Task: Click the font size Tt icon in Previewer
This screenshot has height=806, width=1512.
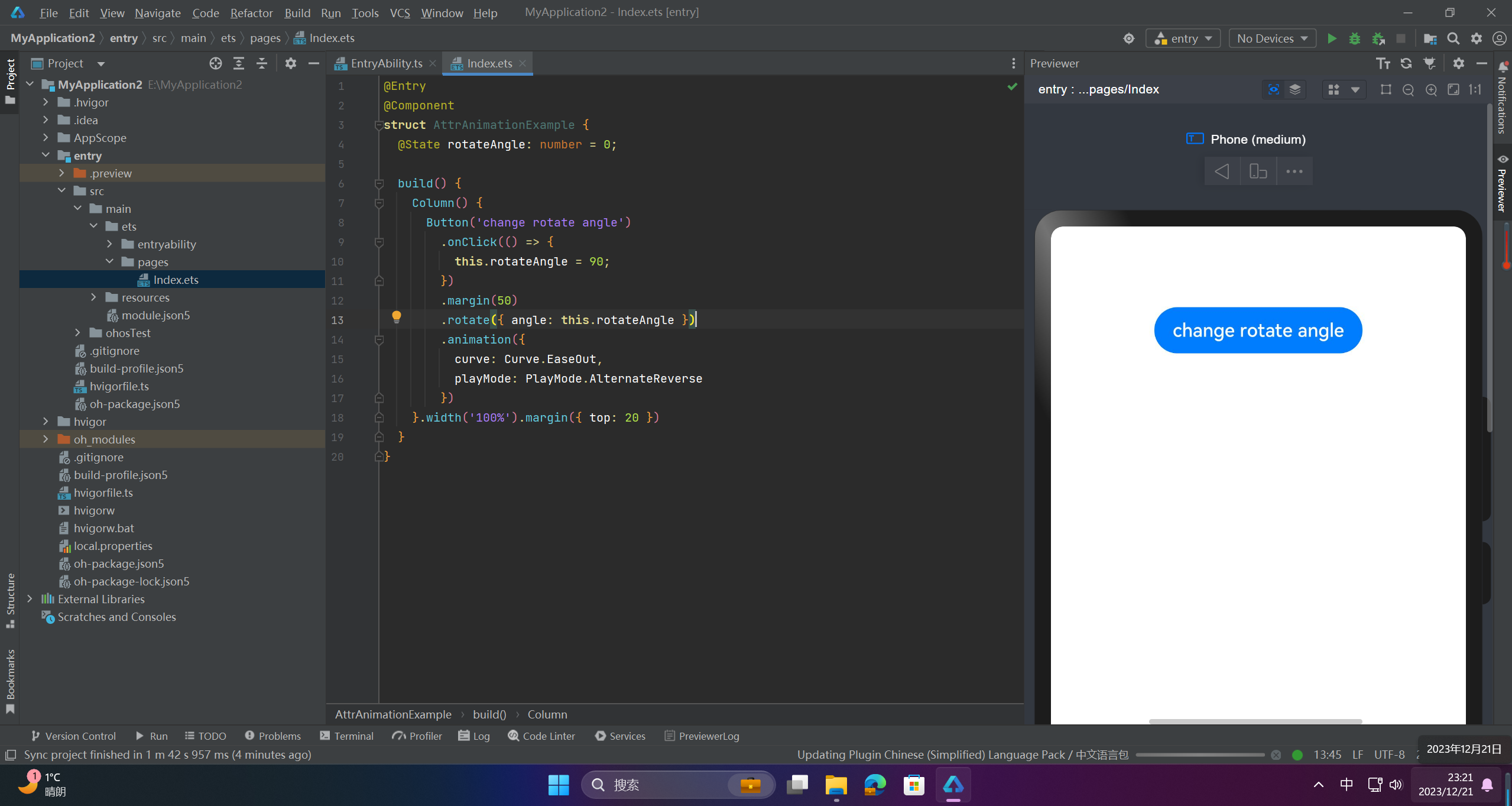Action: (x=1383, y=63)
